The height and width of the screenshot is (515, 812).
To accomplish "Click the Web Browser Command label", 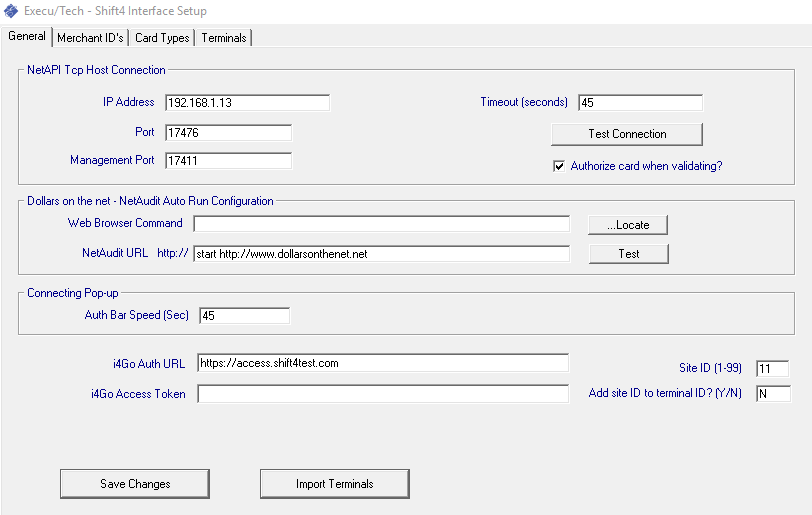I will pos(125,223).
